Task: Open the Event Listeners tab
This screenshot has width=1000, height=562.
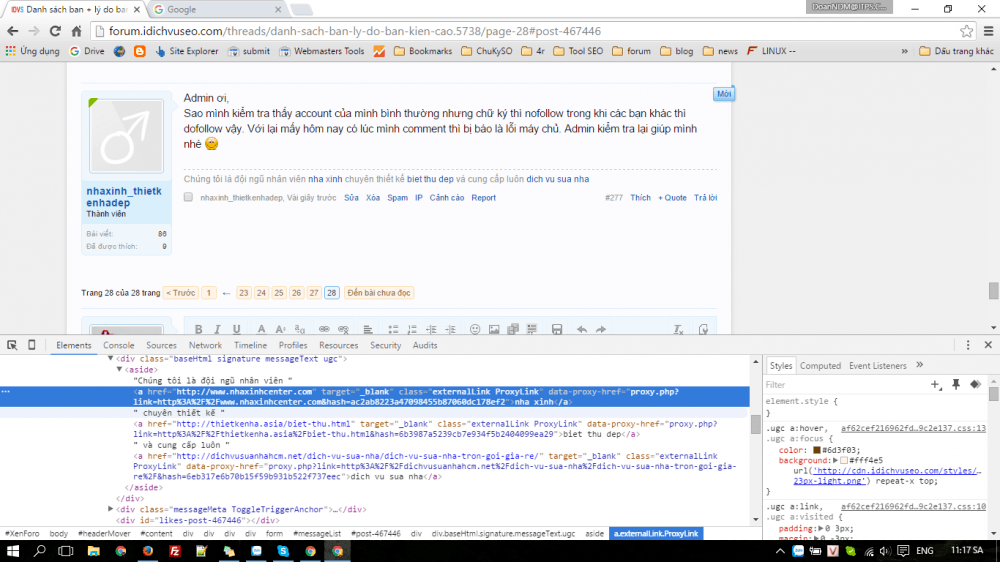Action: point(878,366)
